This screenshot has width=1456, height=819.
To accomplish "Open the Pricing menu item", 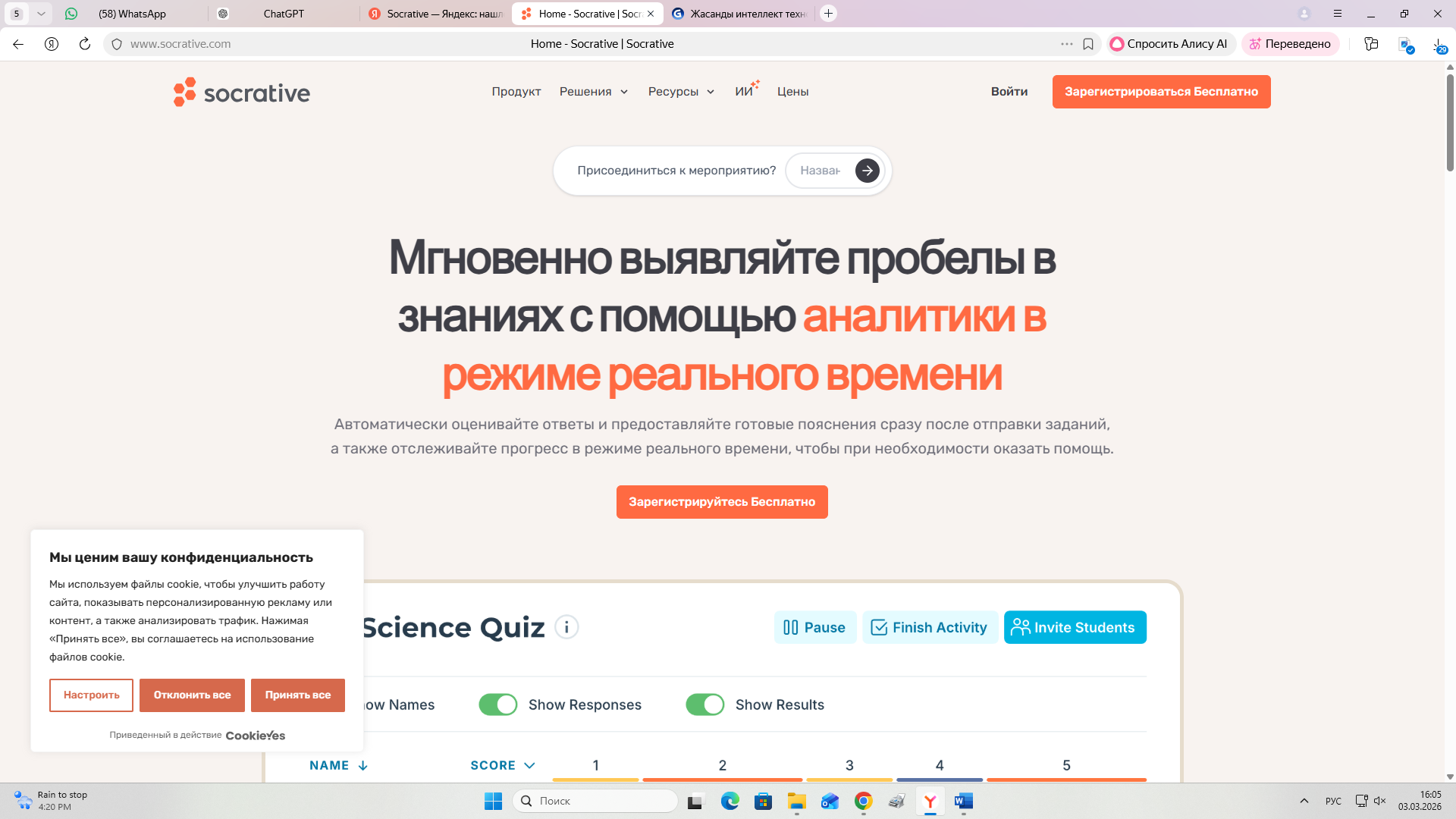I will point(792,92).
